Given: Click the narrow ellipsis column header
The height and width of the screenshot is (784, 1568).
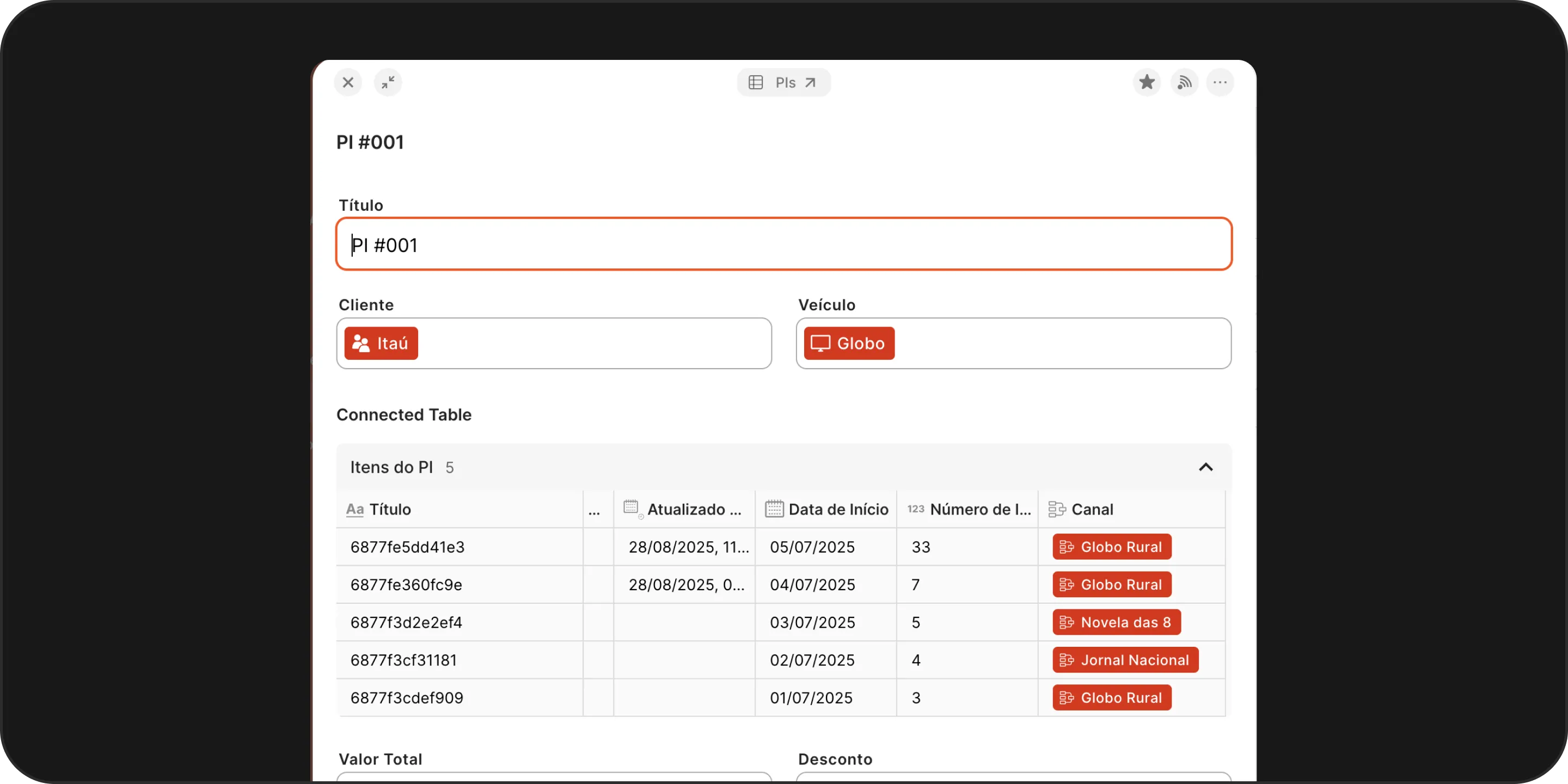Looking at the screenshot, I should [594, 510].
